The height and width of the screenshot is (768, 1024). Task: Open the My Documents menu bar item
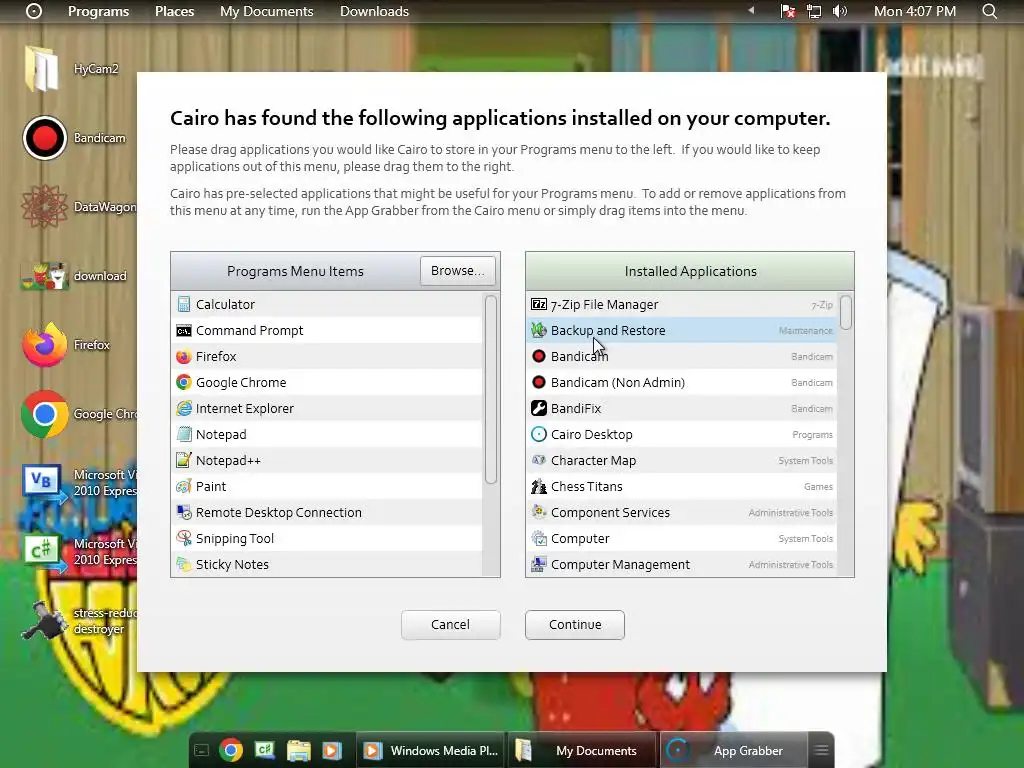point(266,11)
